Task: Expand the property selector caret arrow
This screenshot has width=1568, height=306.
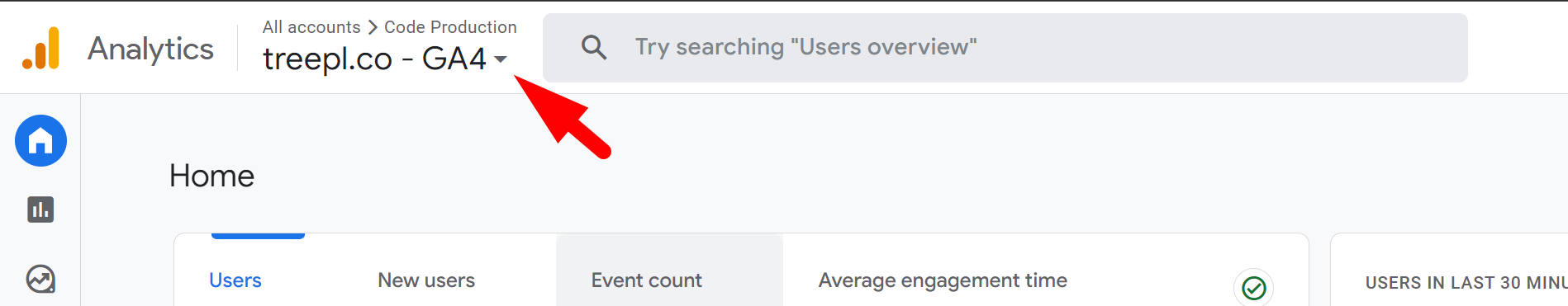Action: (x=500, y=59)
